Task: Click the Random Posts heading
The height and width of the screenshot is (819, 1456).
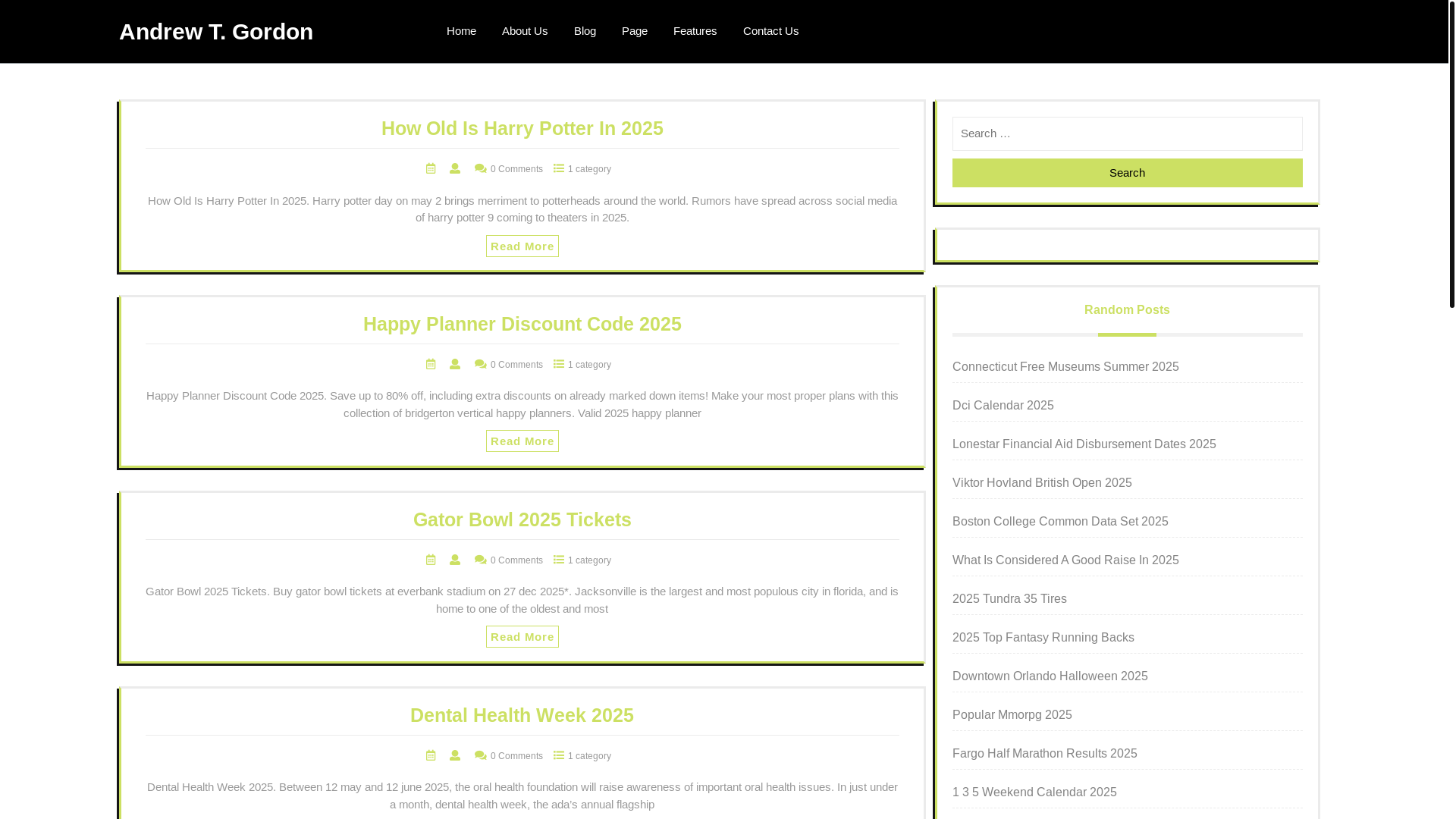Action: point(1127,310)
